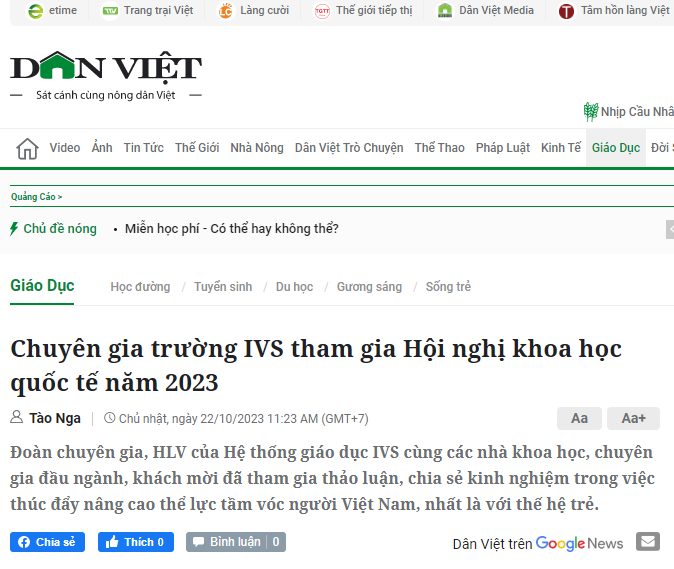Image resolution: width=674 pixels, height=569 pixels.
Task: Click the email envelope share icon
Action: (x=648, y=541)
